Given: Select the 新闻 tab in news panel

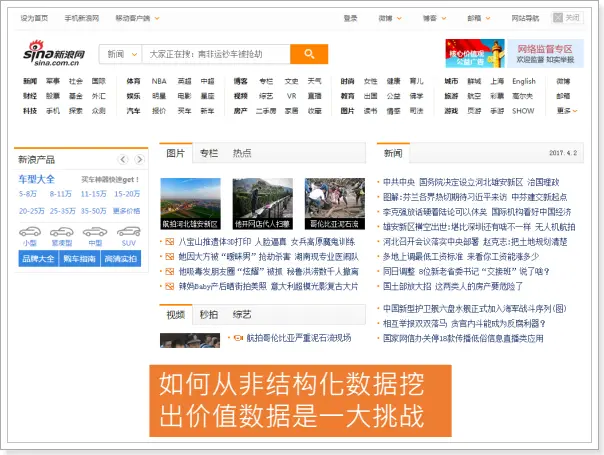Looking at the screenshot, I should pos(393,153).
